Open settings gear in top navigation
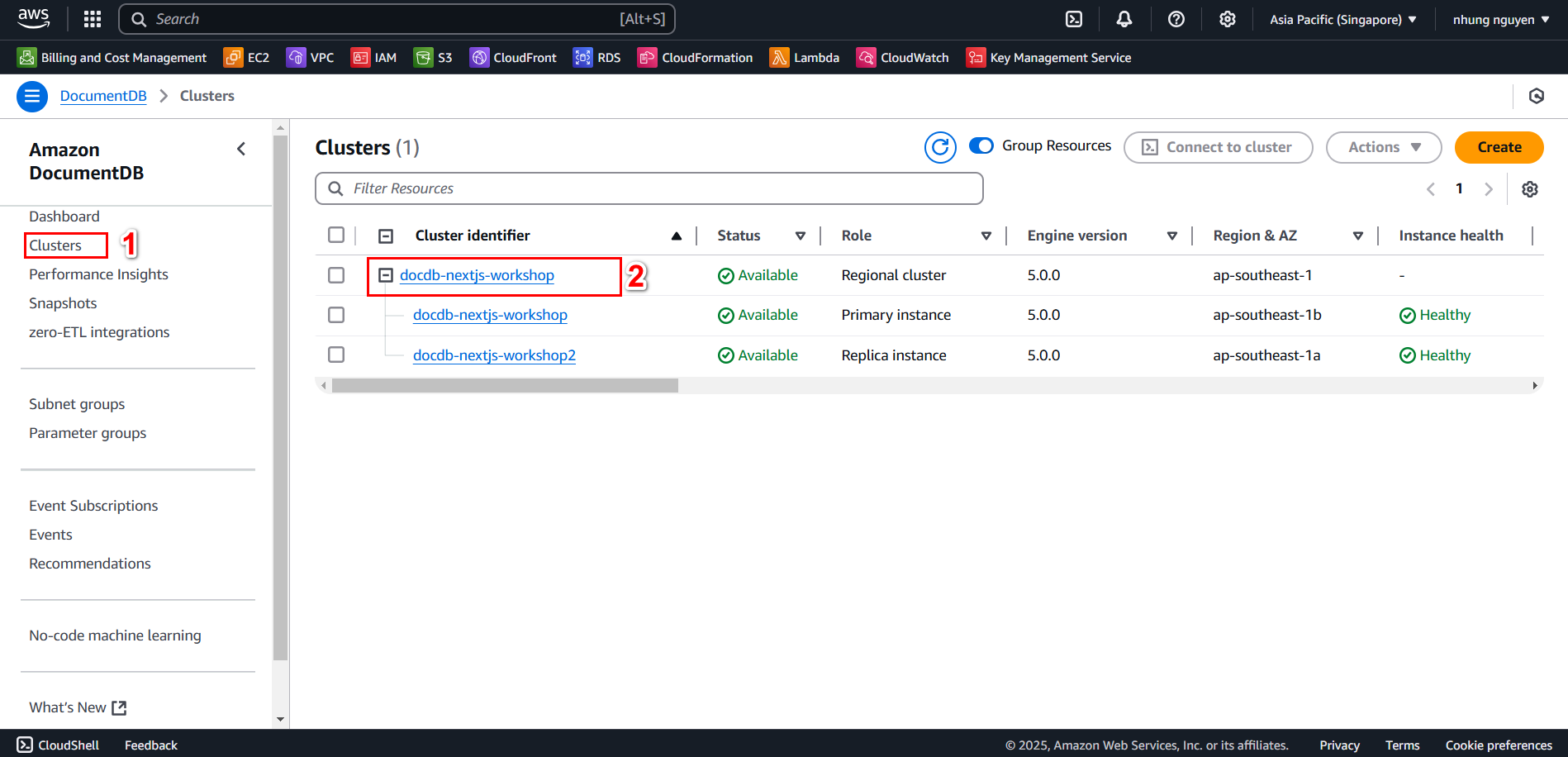This screenshot has width=1568, height=757. (1228, 19)
